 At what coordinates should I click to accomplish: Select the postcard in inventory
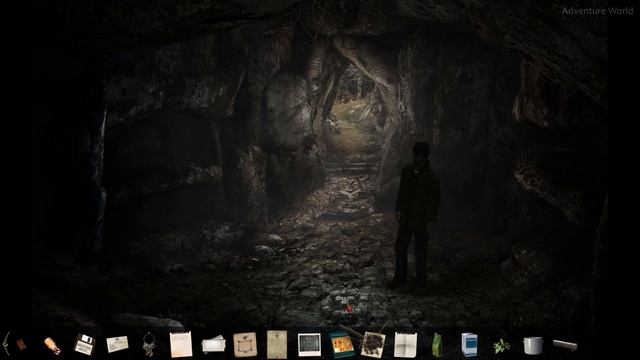click(117, 344)
